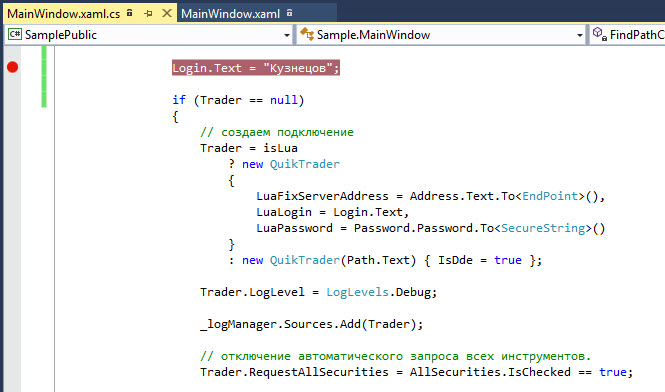The height and width of the screenshot is (392, 665).
Task: Click lock icon on MainWindow.xaml.cs tab
Action: click(130, 13)
